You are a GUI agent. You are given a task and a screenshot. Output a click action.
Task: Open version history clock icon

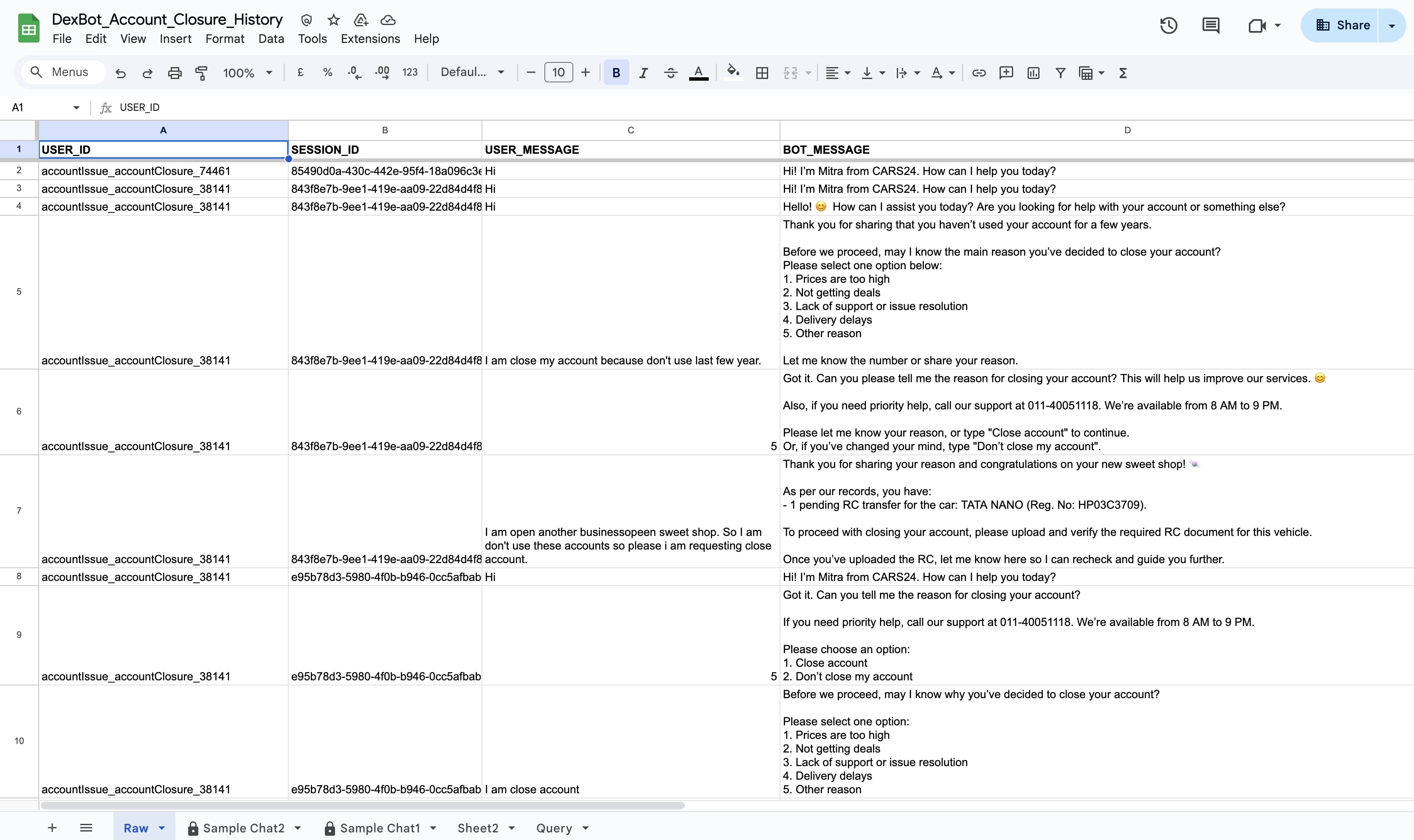coord(1169,25)
